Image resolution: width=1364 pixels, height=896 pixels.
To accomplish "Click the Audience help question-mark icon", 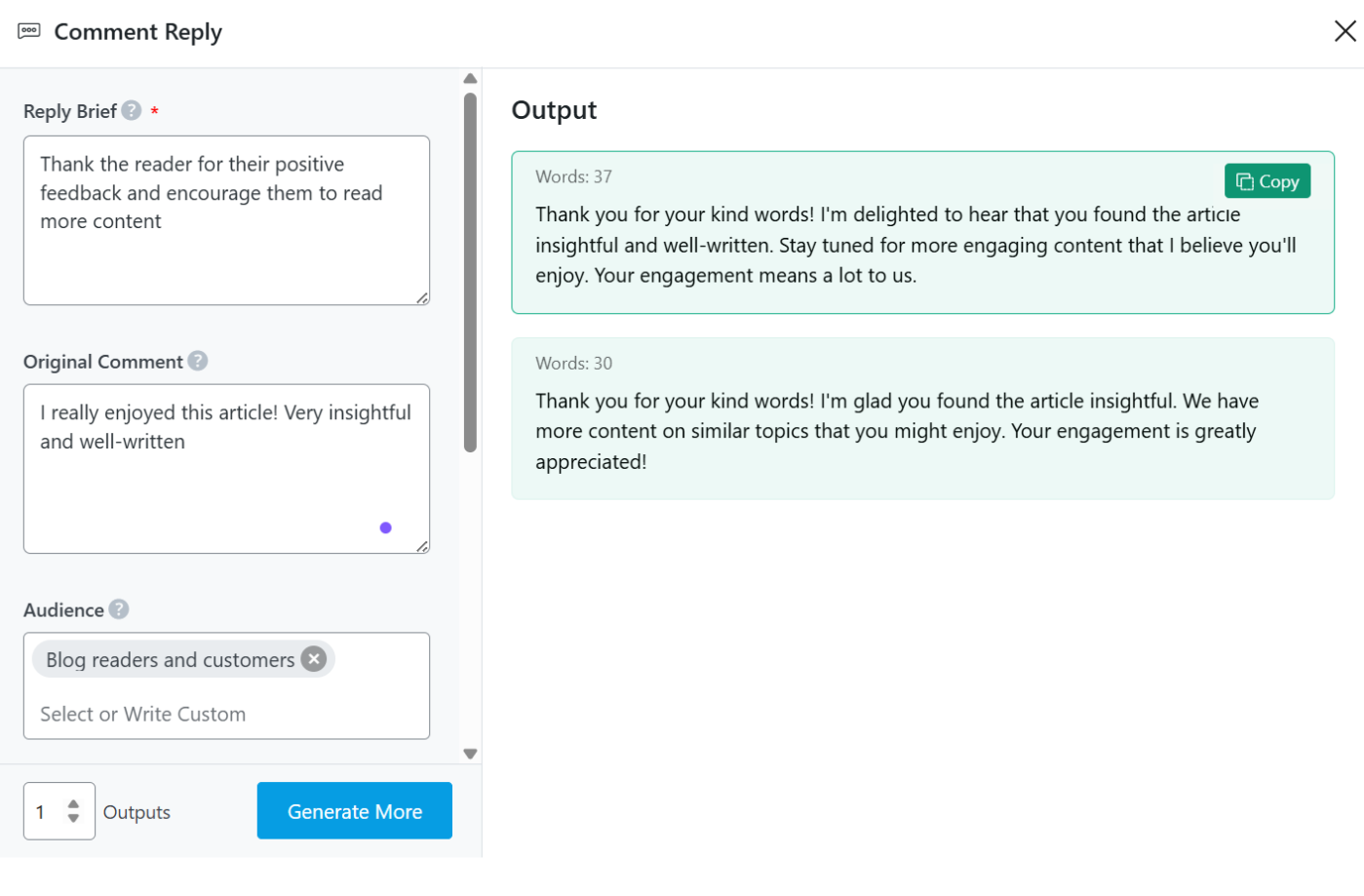I will 119,609.
